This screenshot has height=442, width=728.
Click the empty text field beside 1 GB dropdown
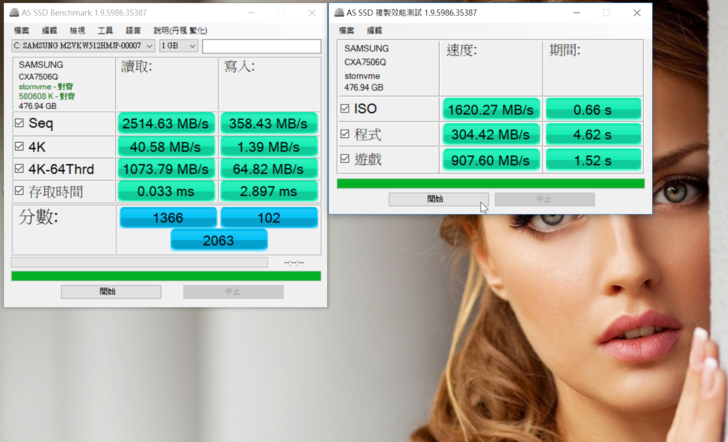(261, 46)
